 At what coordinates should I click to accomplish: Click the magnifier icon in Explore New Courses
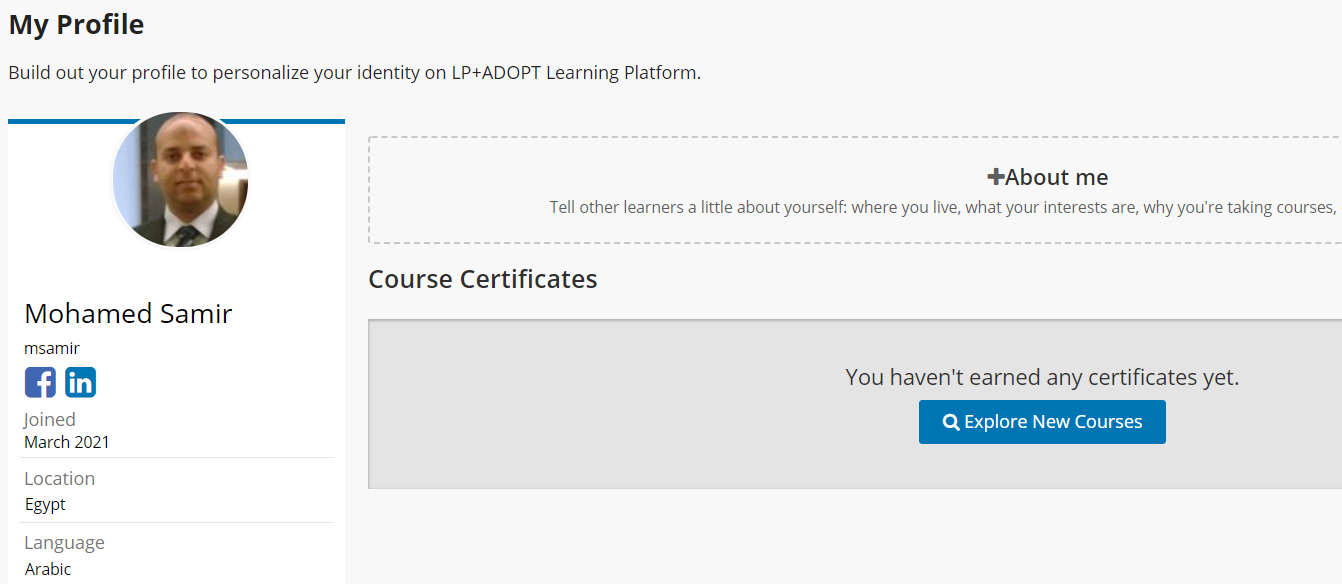click(x=951, y=423)
